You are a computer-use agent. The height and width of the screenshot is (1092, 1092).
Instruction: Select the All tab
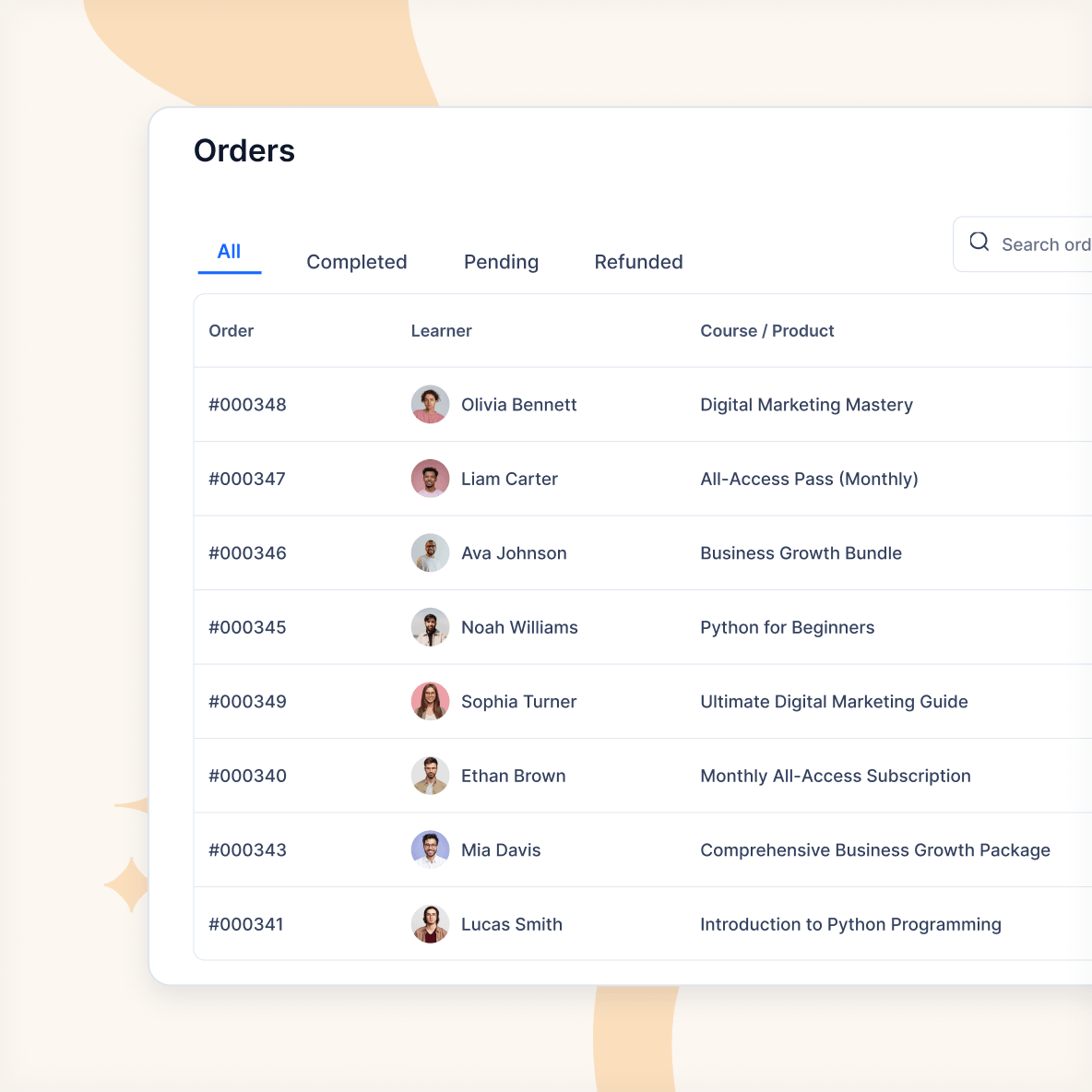[x=229, y=252]
